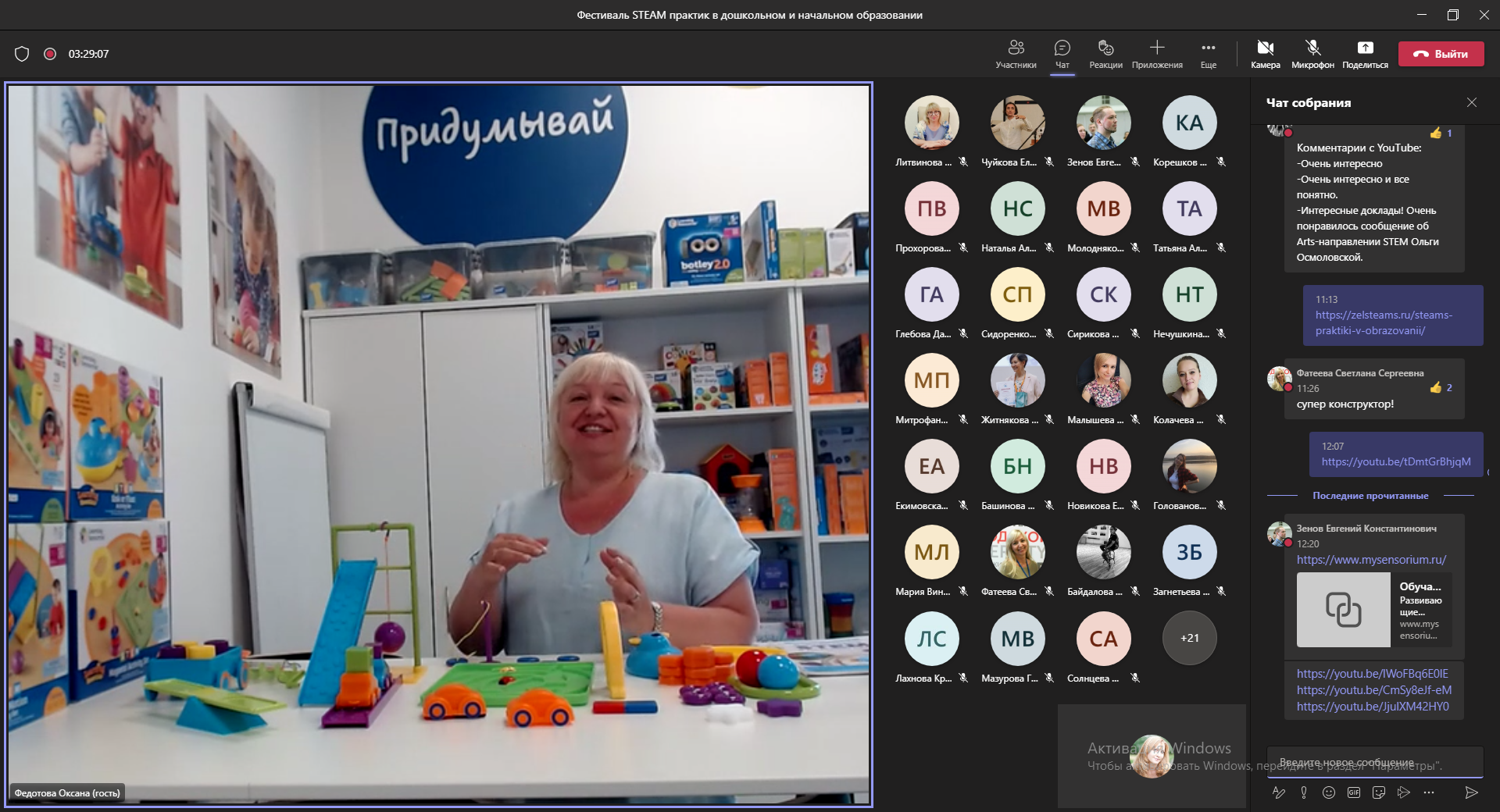The width and height of the screenshot is (1500, 812).
Task: Toggle the Чат chat panel
Action: tap(1062, 53)
